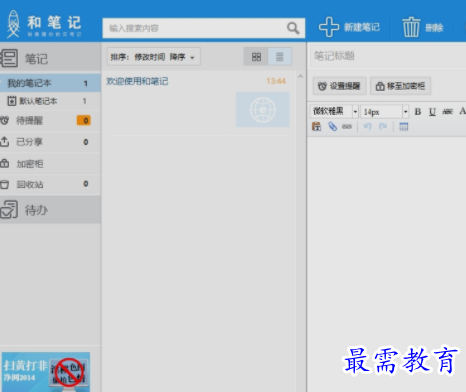Screen dimensions: 466x392
Task: Click the welcome note globe thumbnail
Action: point(263,110)
